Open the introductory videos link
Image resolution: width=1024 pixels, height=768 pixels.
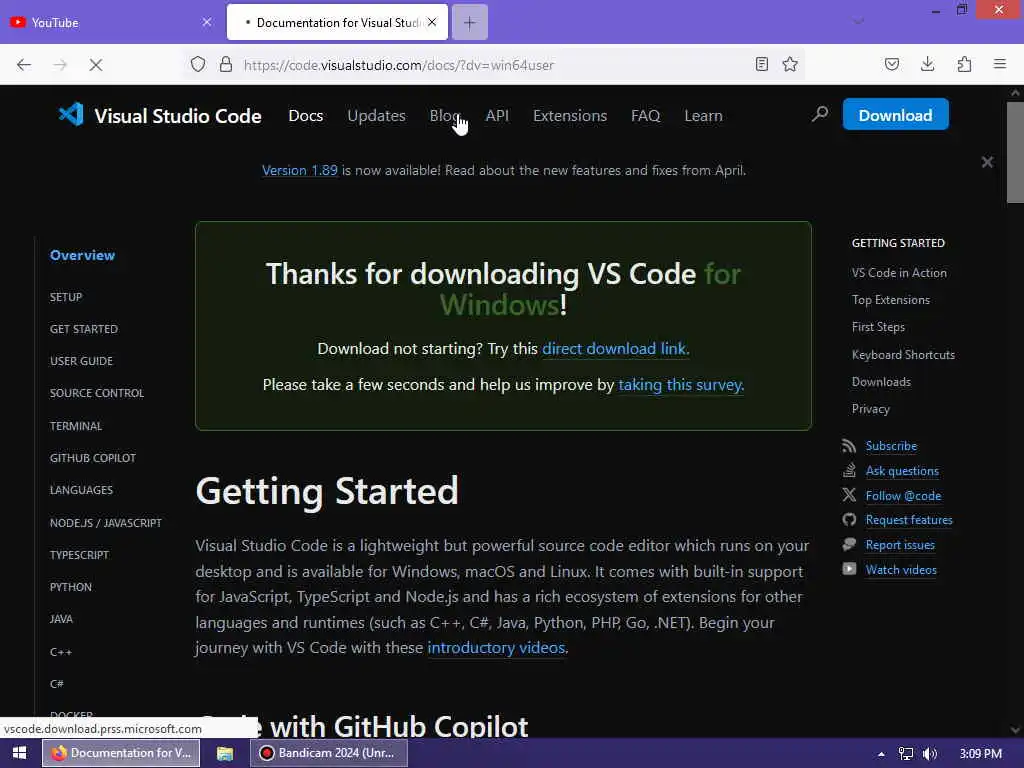(x=497, y=647)
